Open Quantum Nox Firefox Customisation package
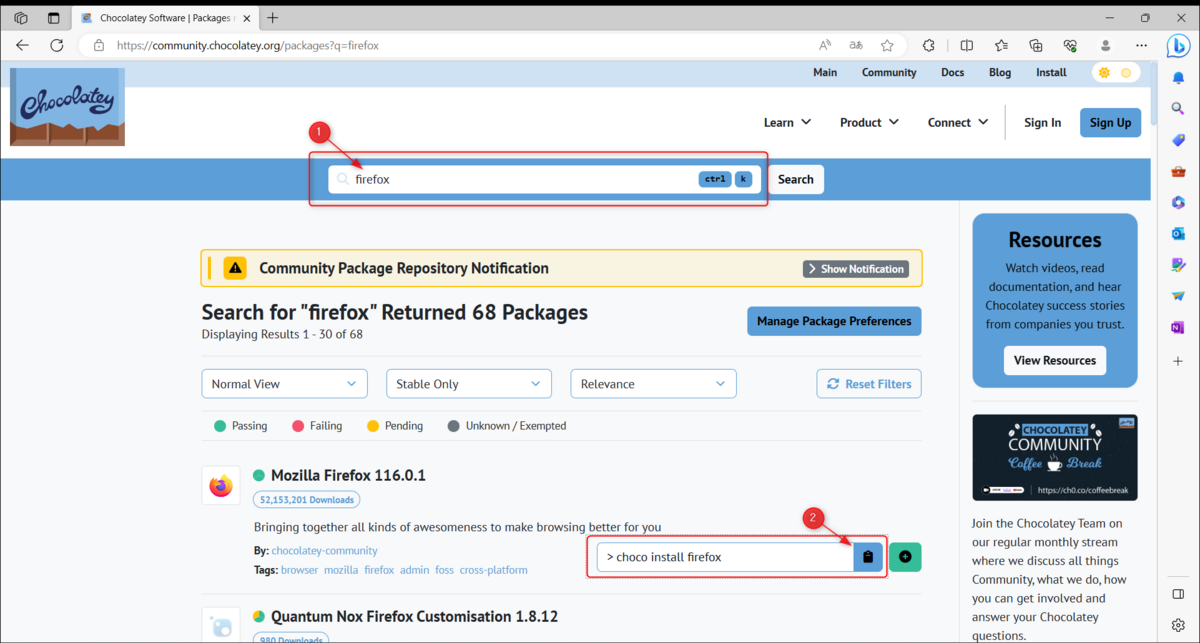1200x643 pixels. coord(414,616)
